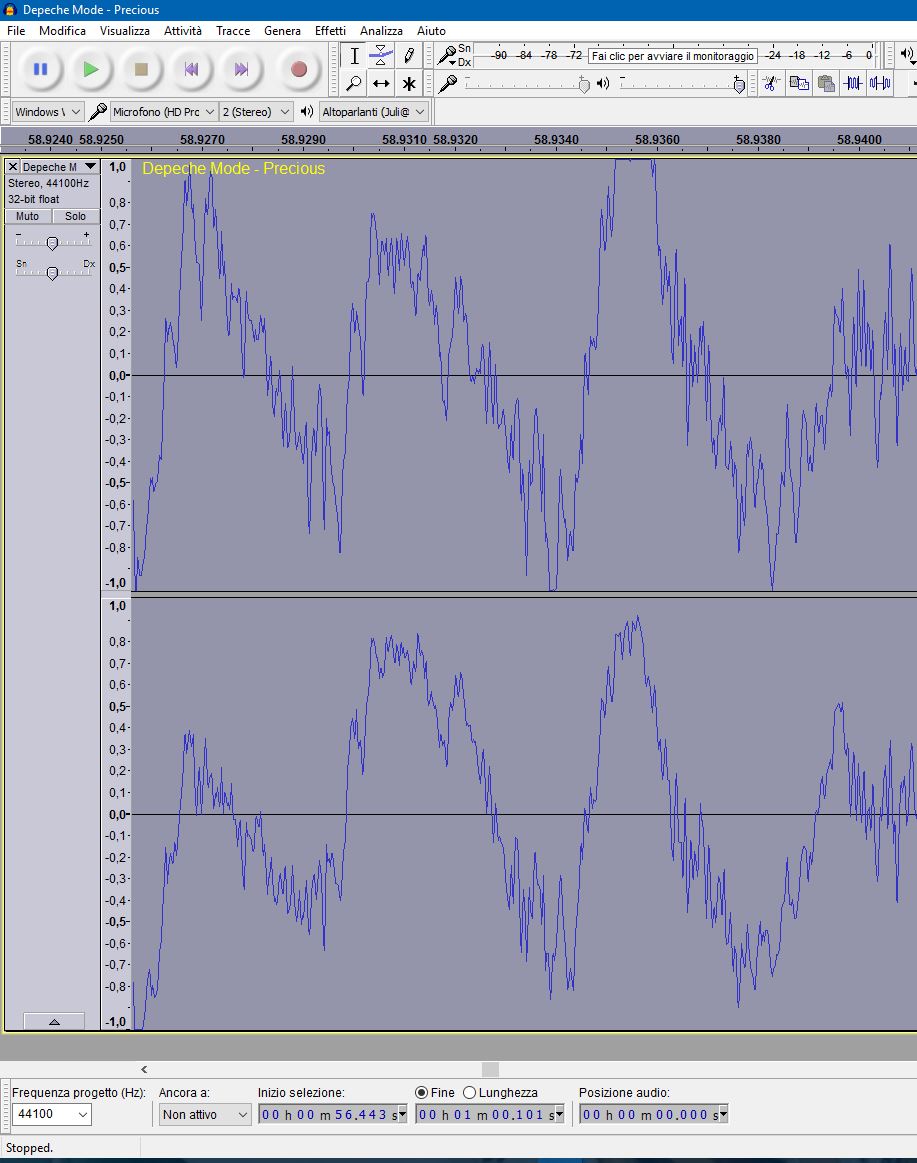Select the Time Shift tool

click(x=381, y=83)
